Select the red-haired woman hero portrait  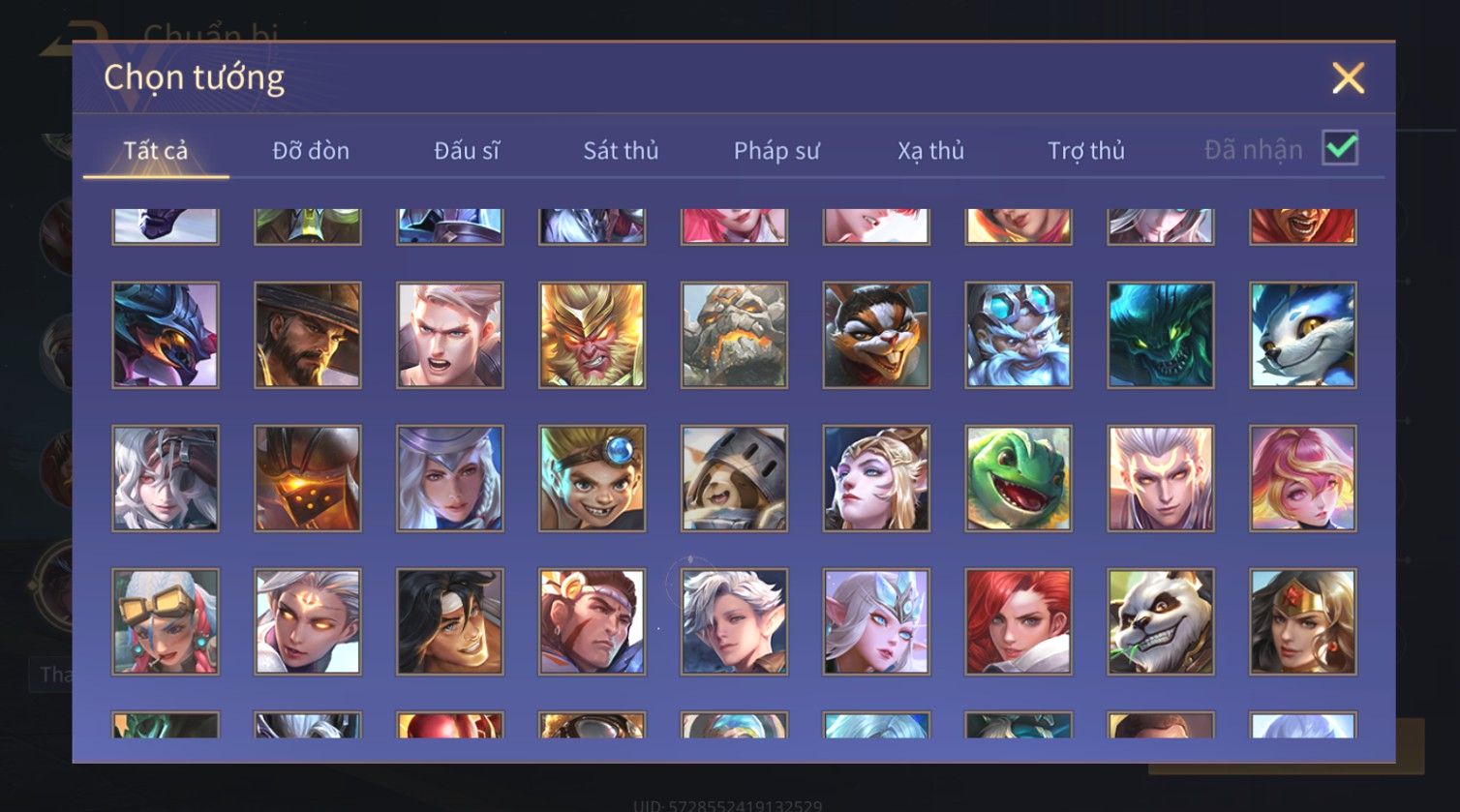(x=1019, y=621)
